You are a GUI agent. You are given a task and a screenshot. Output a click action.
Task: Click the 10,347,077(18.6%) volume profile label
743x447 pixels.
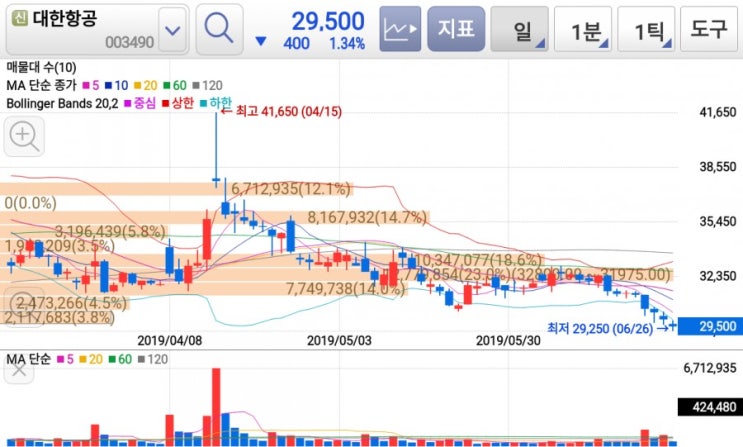pos(478,259)
